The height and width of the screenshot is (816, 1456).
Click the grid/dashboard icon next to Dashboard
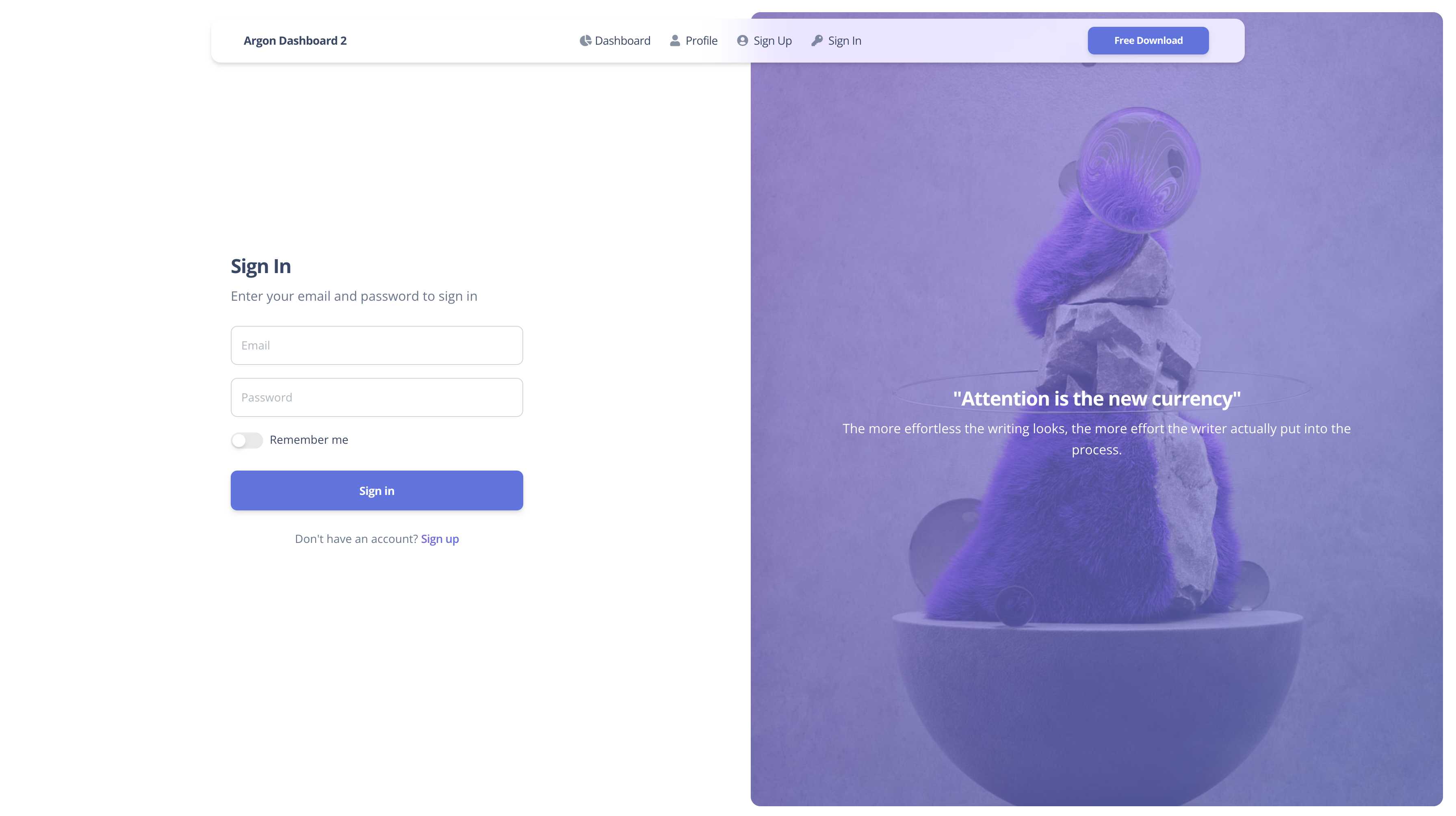585,40
